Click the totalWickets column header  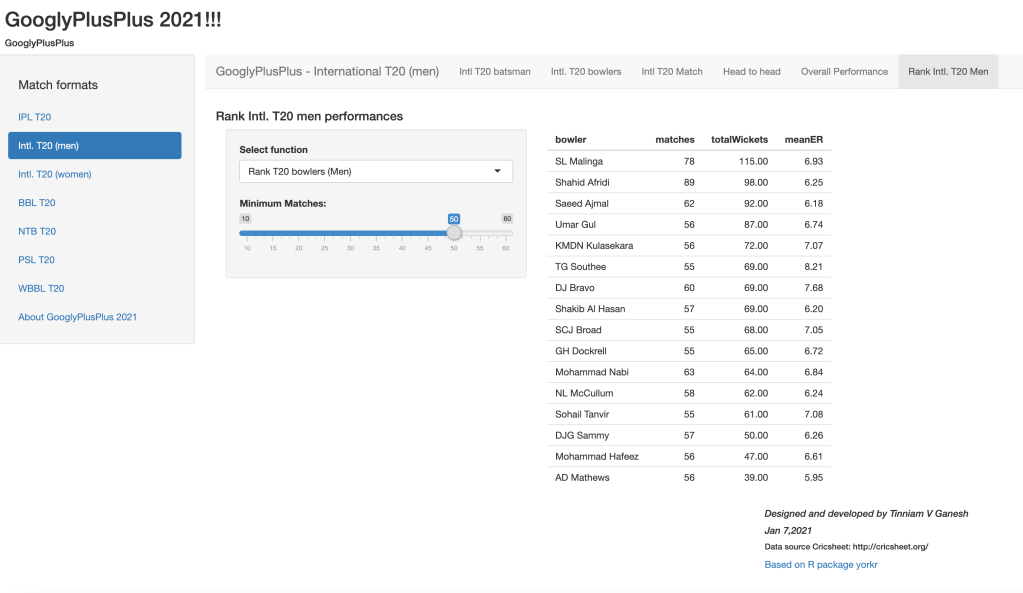739,139
